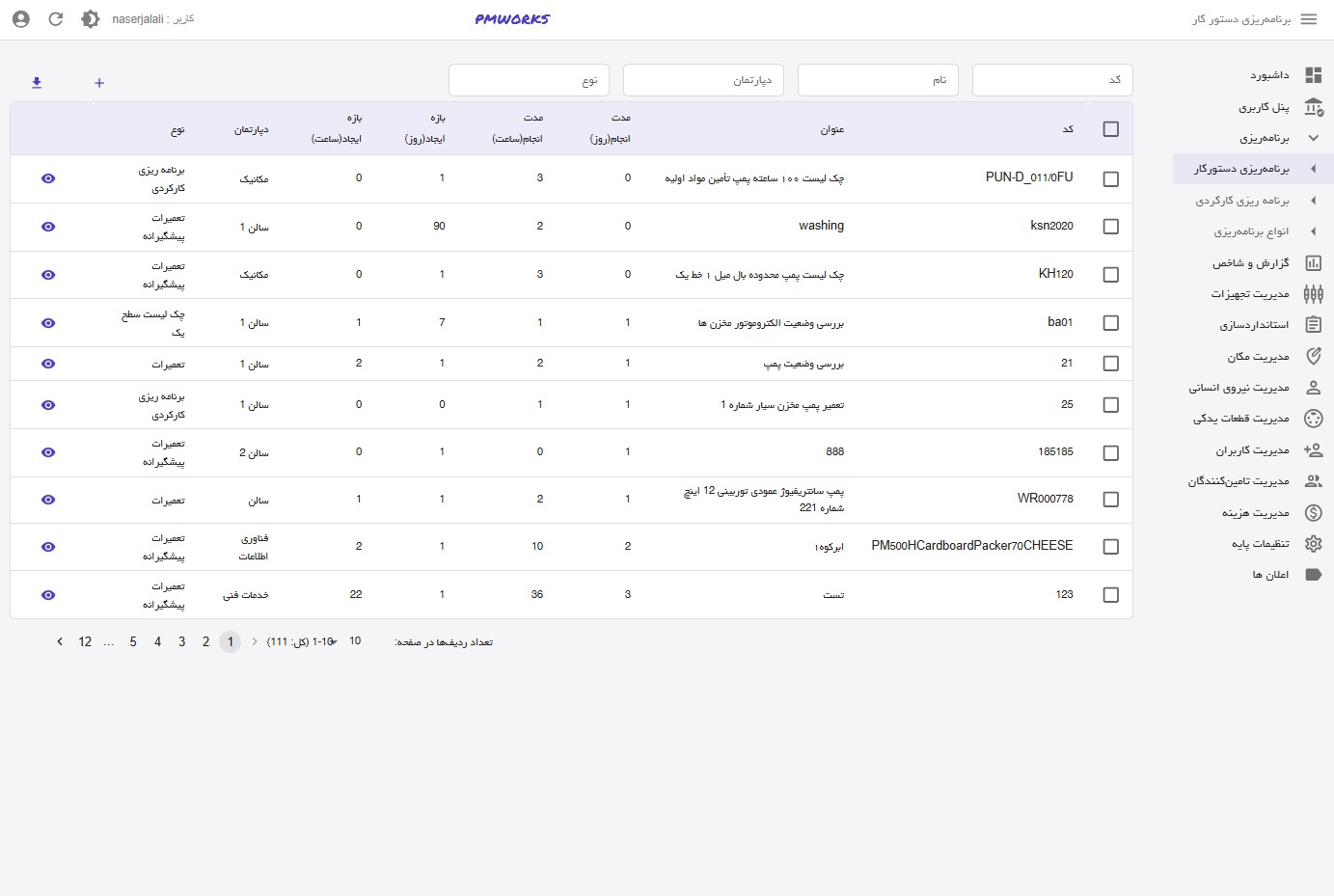Check the select-all checkbox in table header

[x=1110, y=129]
